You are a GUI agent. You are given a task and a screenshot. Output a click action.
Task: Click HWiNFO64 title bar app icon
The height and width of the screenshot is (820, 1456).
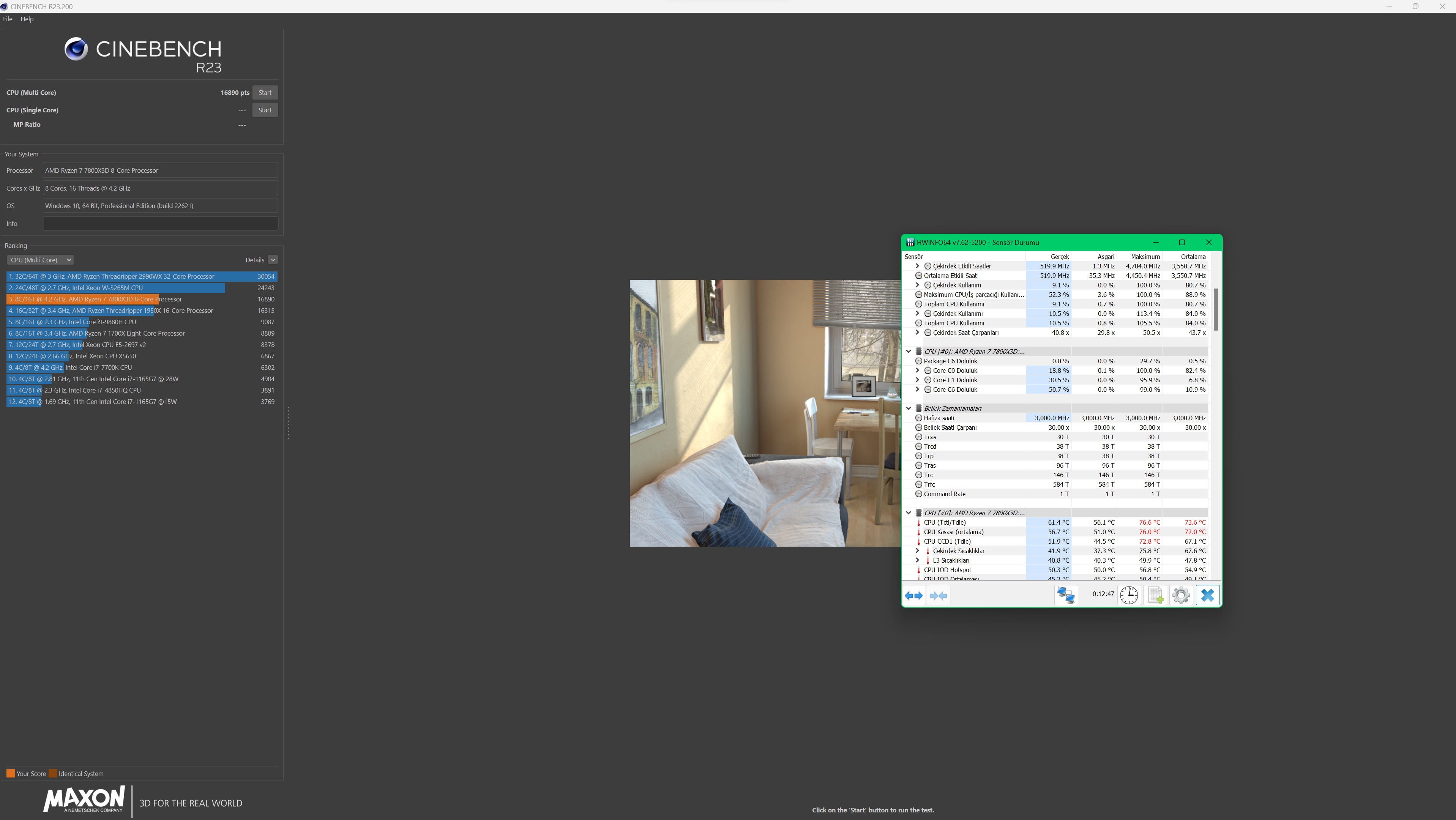pos(910,243)
